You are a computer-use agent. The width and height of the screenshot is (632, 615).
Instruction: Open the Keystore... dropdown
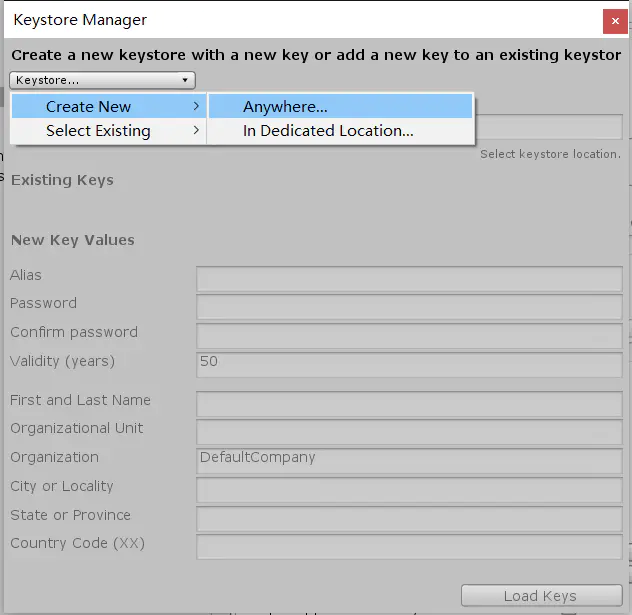(102, 80)
